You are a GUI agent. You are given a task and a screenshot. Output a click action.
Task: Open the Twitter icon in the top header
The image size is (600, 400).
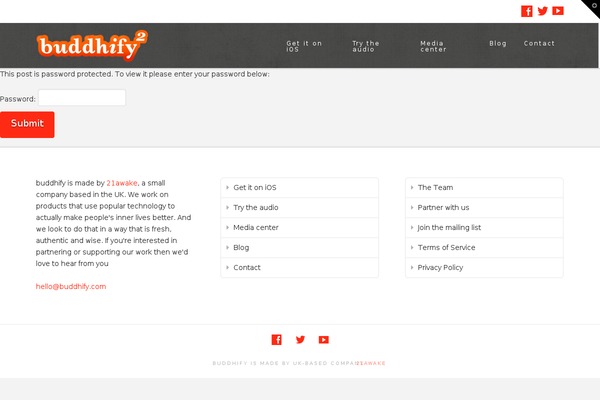click(x=542, y=11)
